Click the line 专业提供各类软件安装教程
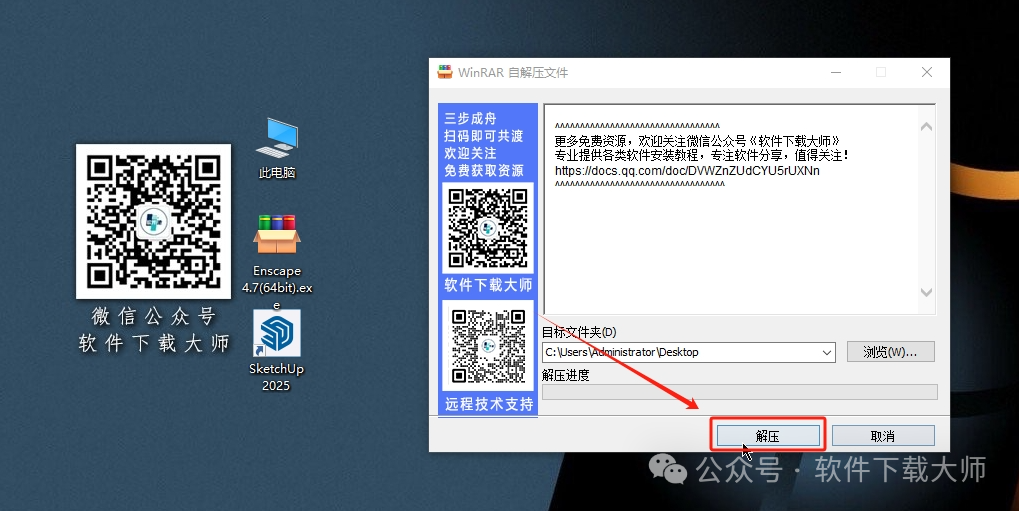 coord(702,155)
